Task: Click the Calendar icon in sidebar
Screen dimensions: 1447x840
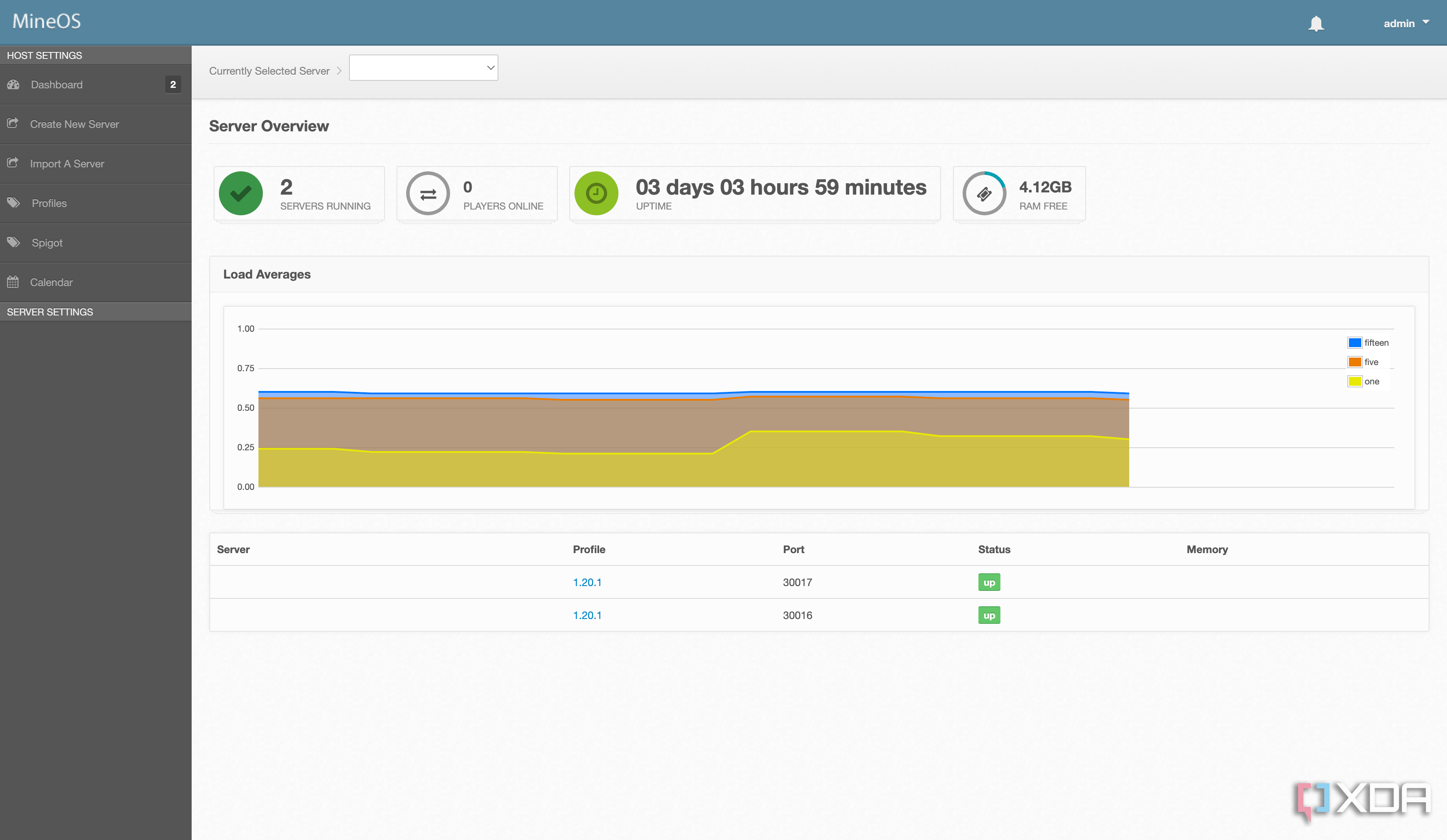Action: coord(13,282)
